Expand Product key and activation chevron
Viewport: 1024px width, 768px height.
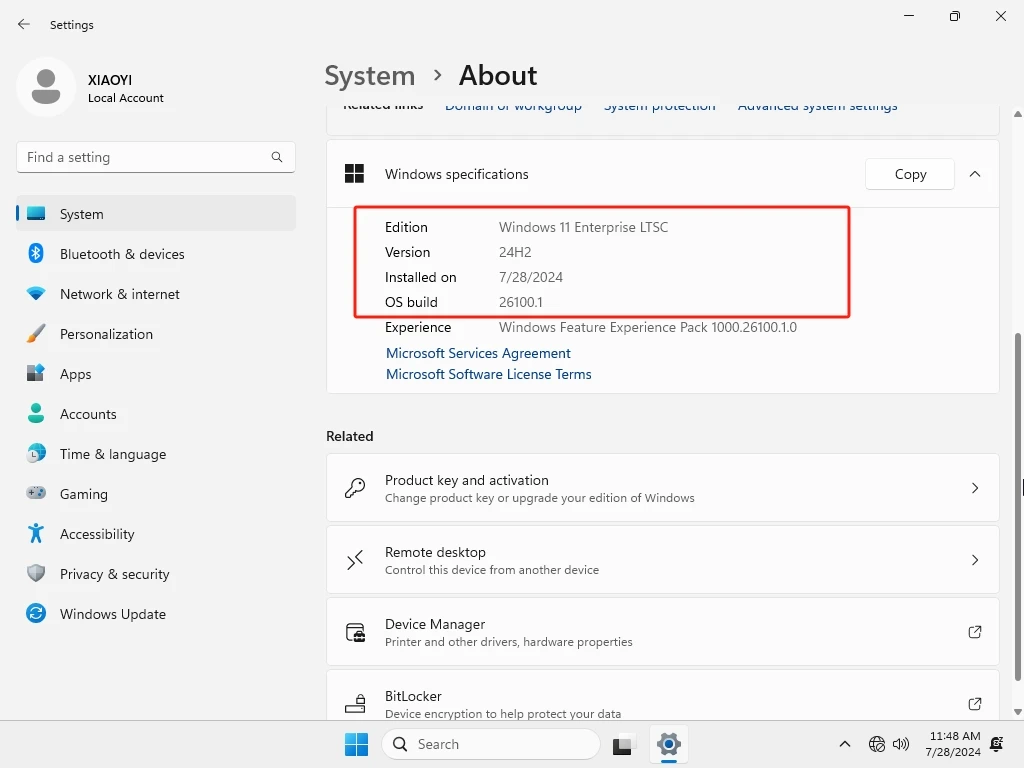tap(974, 488)
